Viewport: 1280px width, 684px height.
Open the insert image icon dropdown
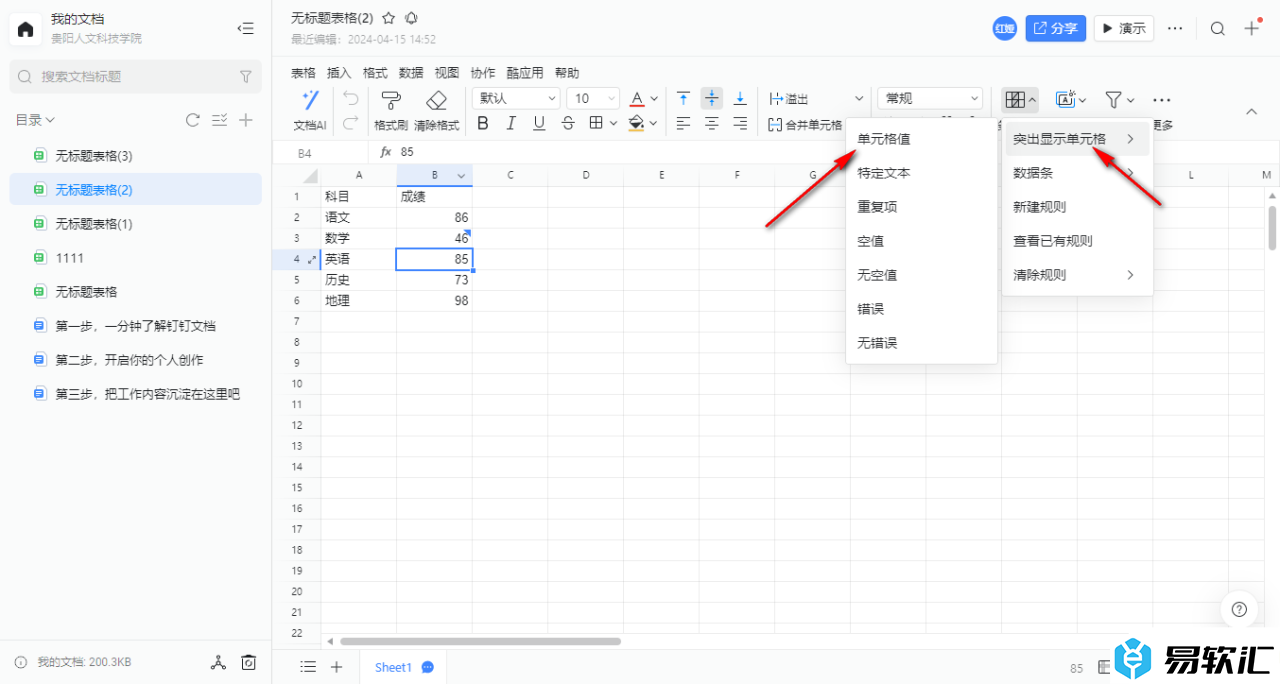pyautogui.click(x=1071, y=99)
